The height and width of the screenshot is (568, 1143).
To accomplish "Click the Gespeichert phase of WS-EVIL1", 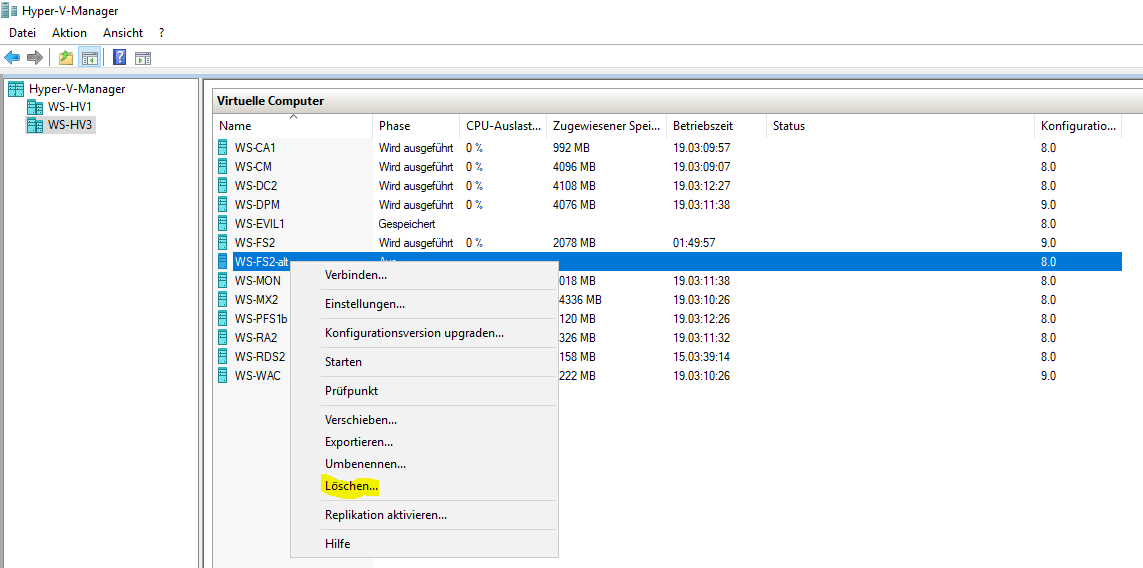I will click(x=407, y=223).
